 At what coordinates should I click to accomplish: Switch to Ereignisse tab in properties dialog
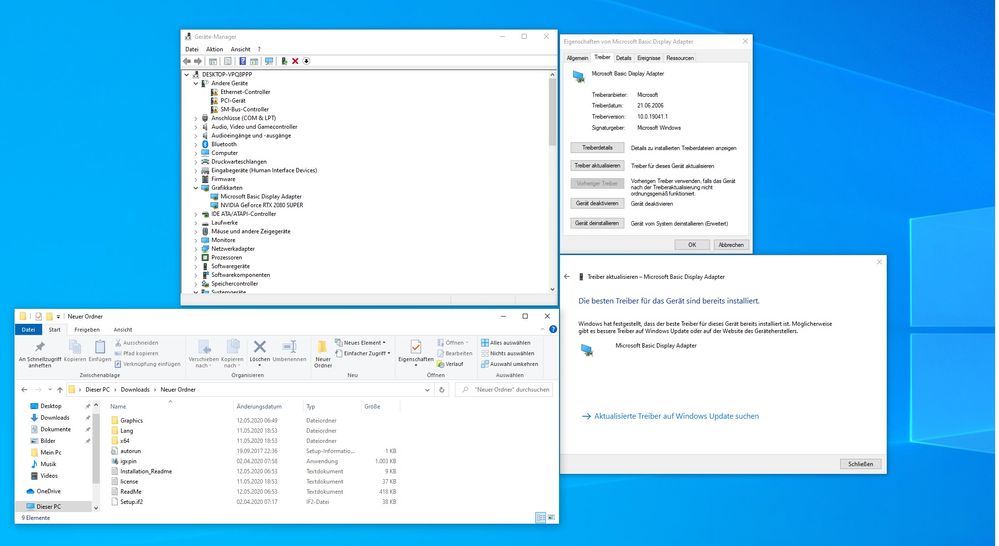point(649,58)
